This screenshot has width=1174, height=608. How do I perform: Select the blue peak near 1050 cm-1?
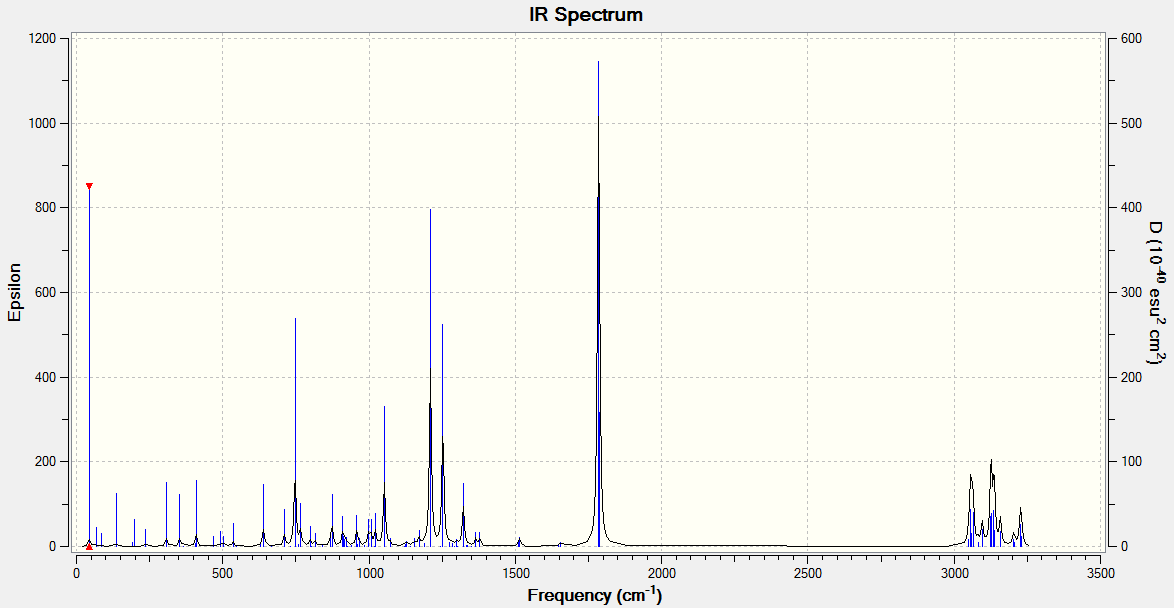coord(384,476)
